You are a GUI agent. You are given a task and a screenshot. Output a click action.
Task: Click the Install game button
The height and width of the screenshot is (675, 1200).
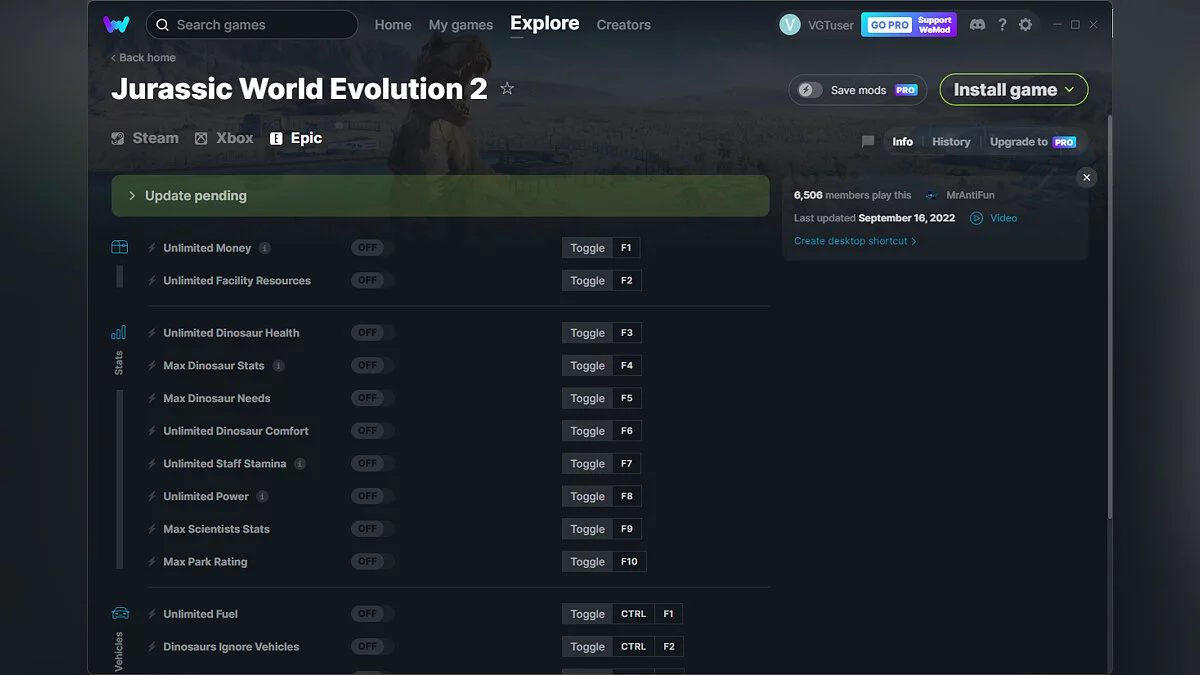[x=1005, y=89]
